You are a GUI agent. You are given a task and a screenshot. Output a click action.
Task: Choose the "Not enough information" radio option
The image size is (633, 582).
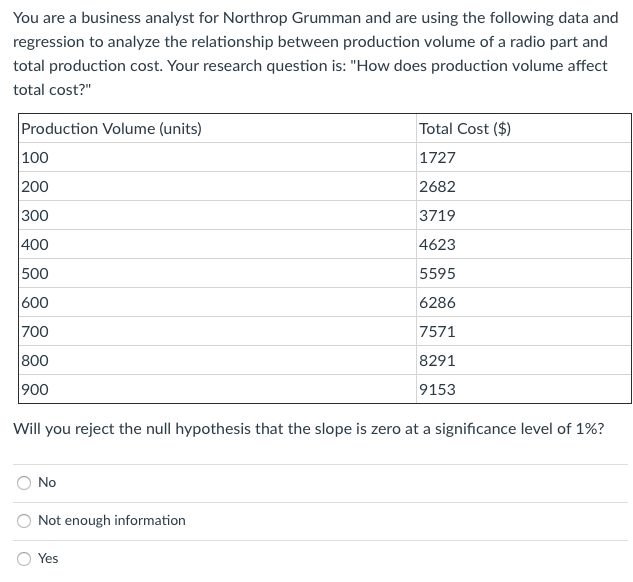click(x=23, y=521)
